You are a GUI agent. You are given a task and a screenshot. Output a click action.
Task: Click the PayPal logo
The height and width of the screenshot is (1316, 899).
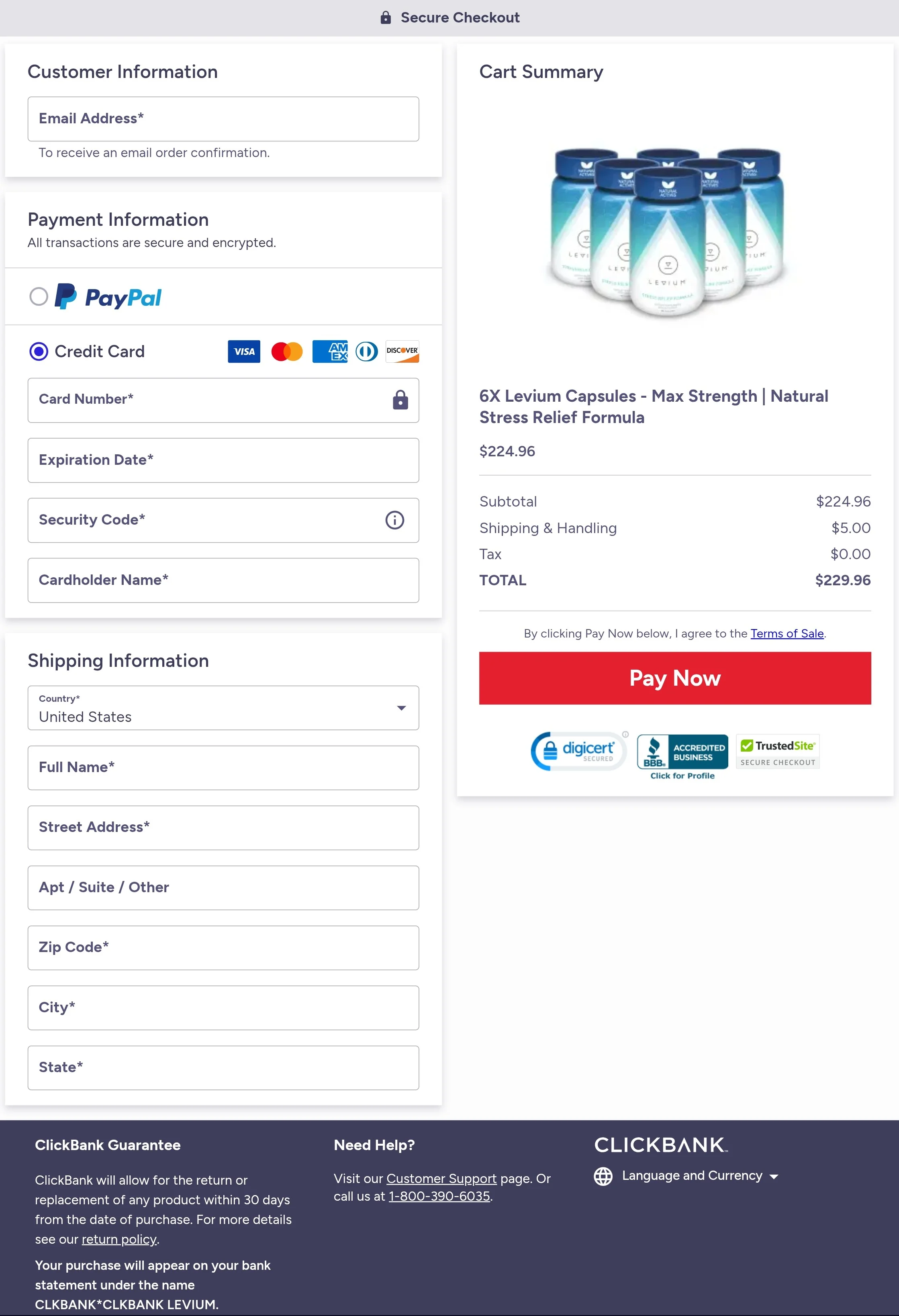(108, 297)
